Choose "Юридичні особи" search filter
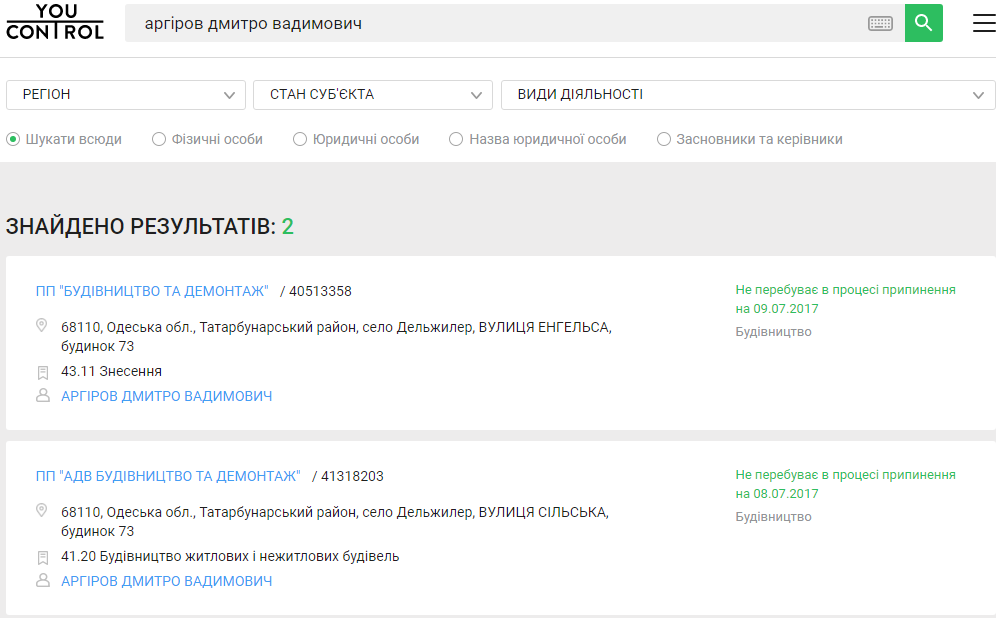 click(x=300, y=139)
